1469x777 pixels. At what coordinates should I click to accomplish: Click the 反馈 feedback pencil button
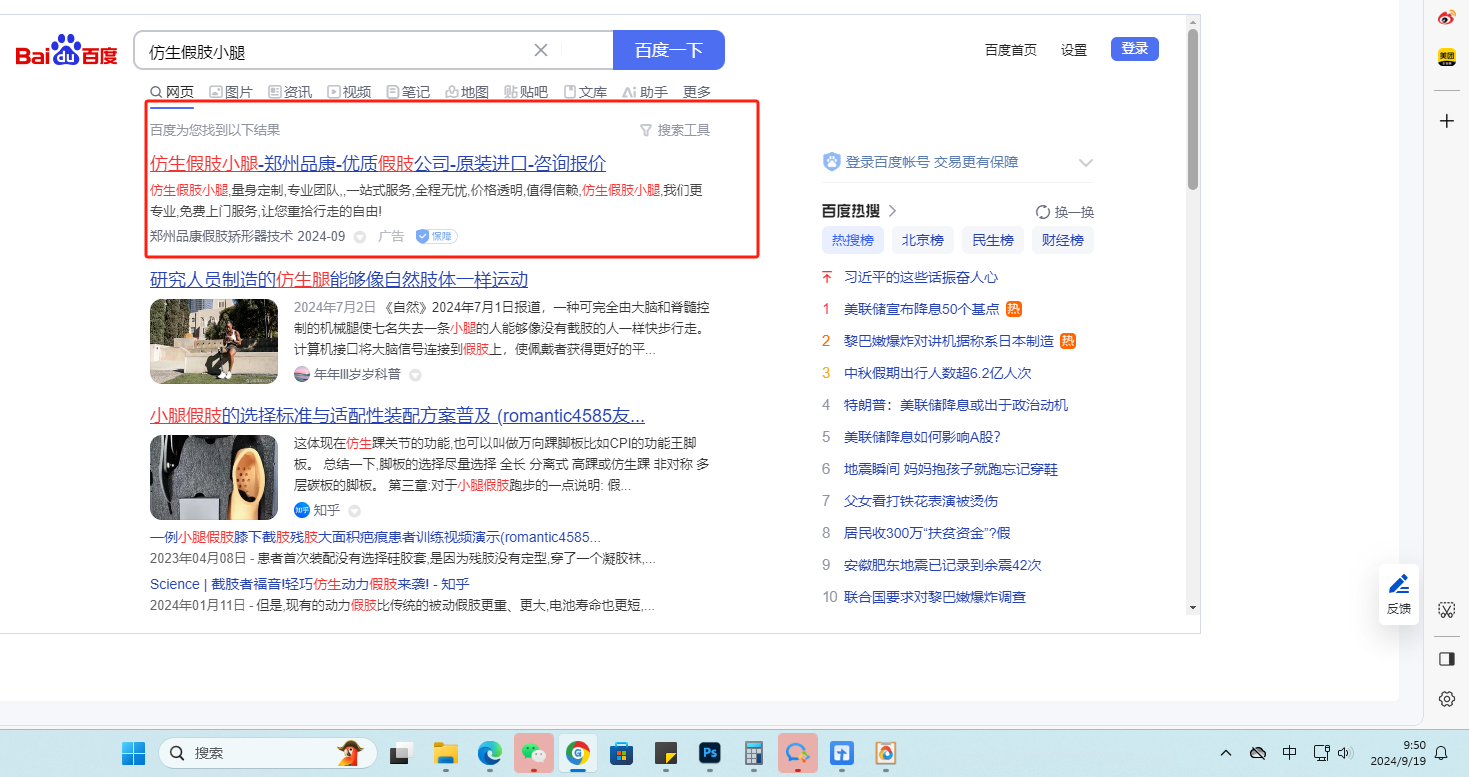1399,593
